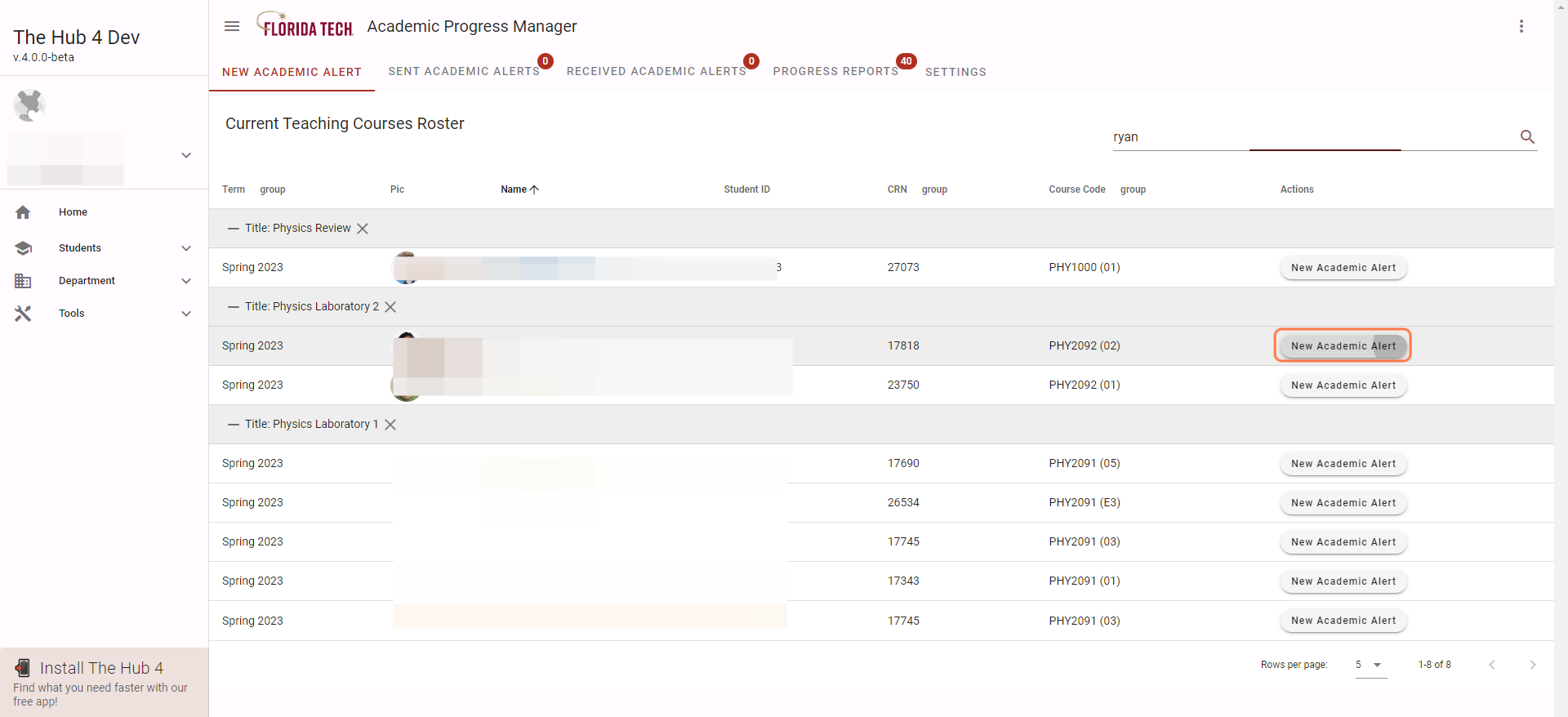
Task: Create alert for PHY2091 (E3) student
Action: 1343,503
